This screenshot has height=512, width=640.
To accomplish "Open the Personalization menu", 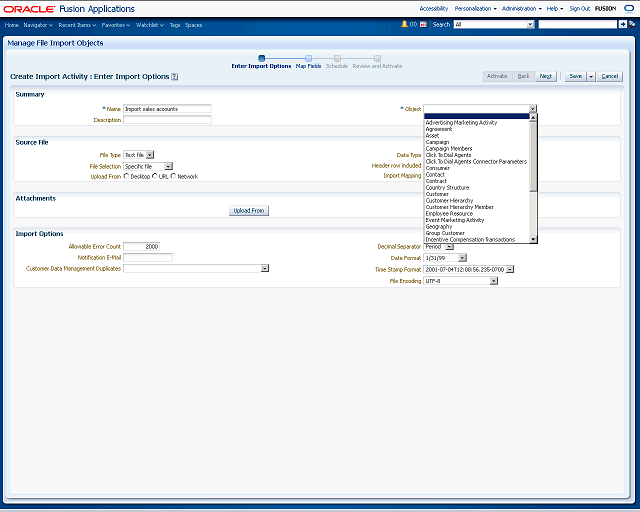I will (x=476, y=9).
